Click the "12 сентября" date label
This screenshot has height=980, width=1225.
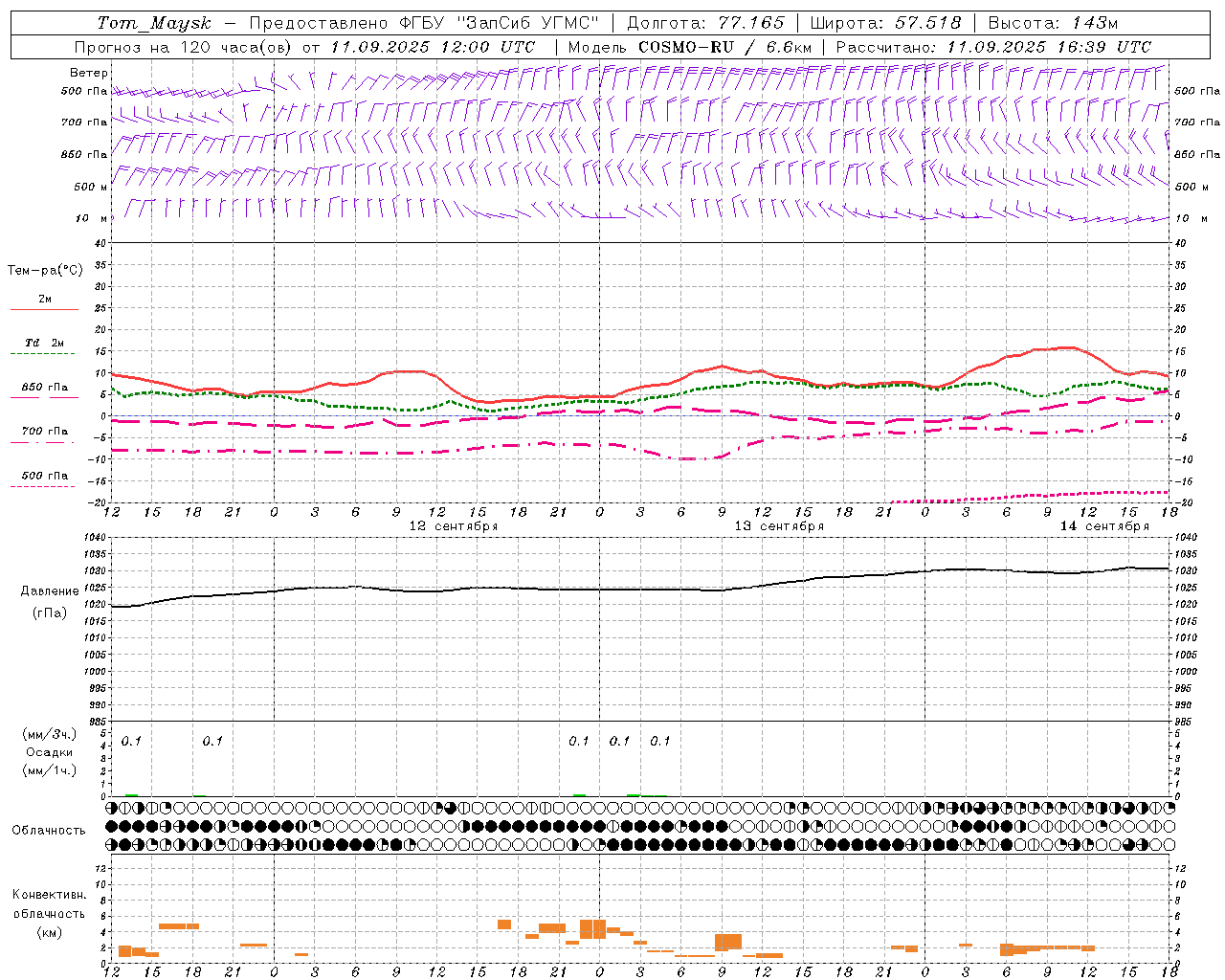(x=454, y=526)
